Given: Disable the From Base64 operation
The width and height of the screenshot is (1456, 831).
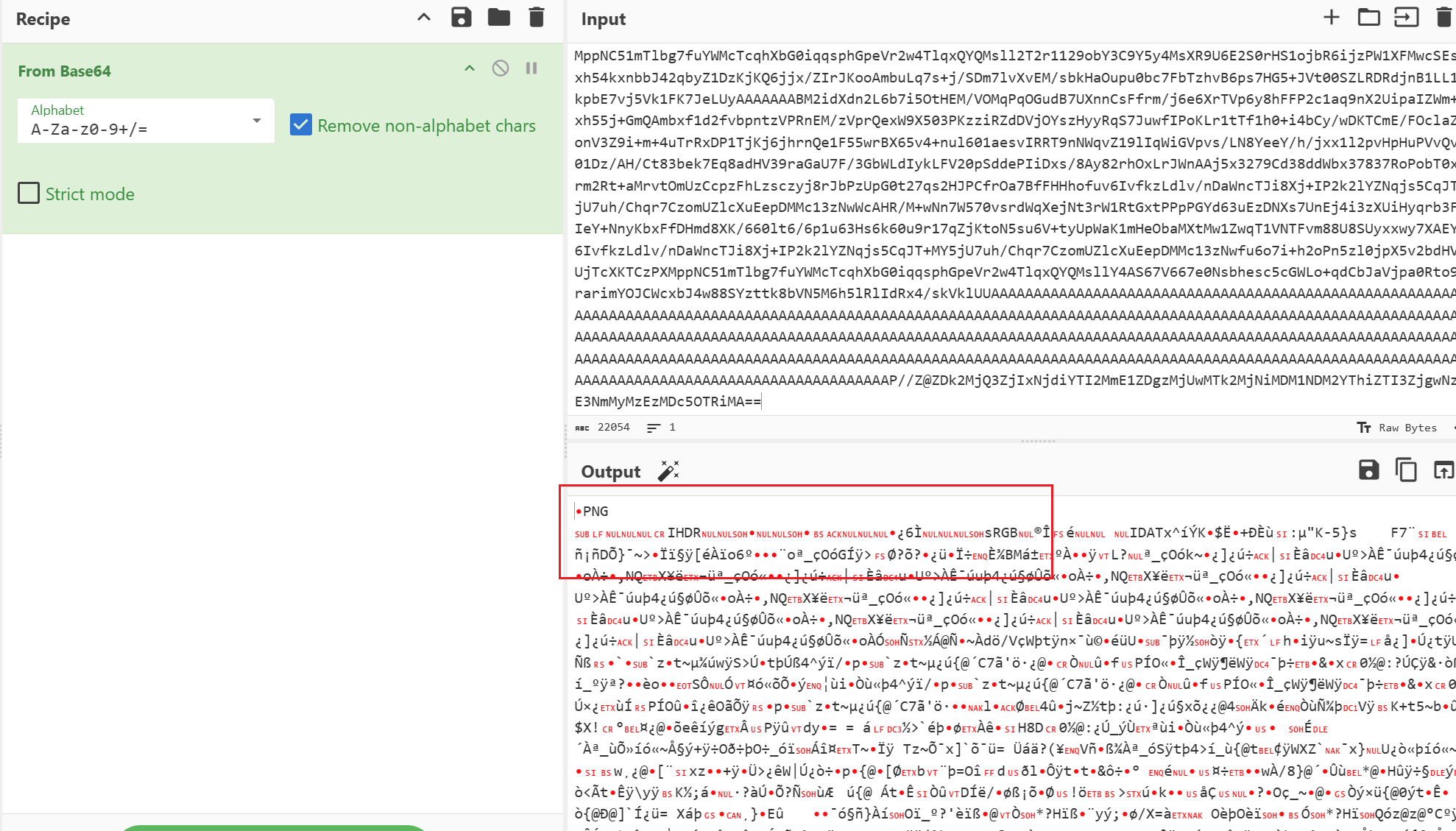Looking at the screenshot, I should (501, 68).
